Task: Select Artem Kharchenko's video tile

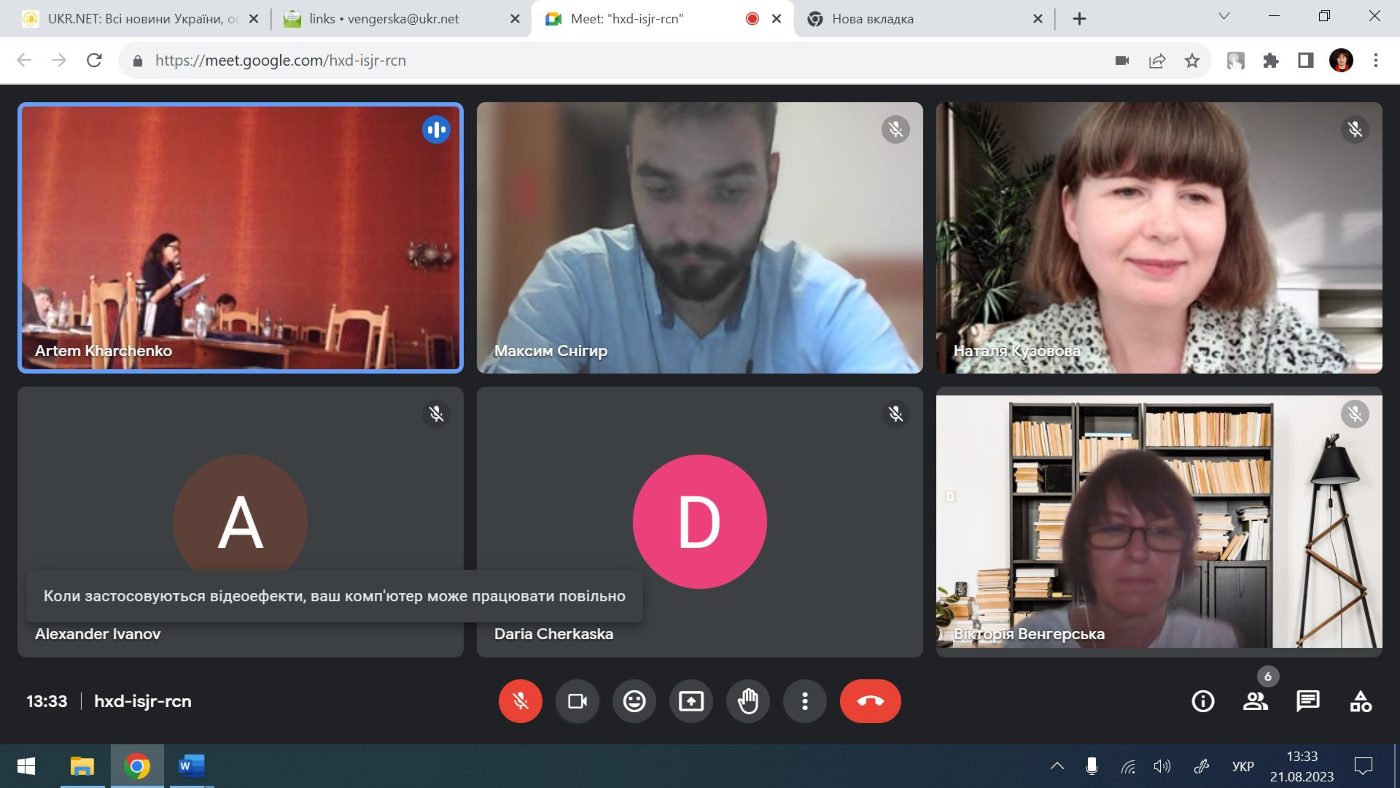Action: coord(240,238)
